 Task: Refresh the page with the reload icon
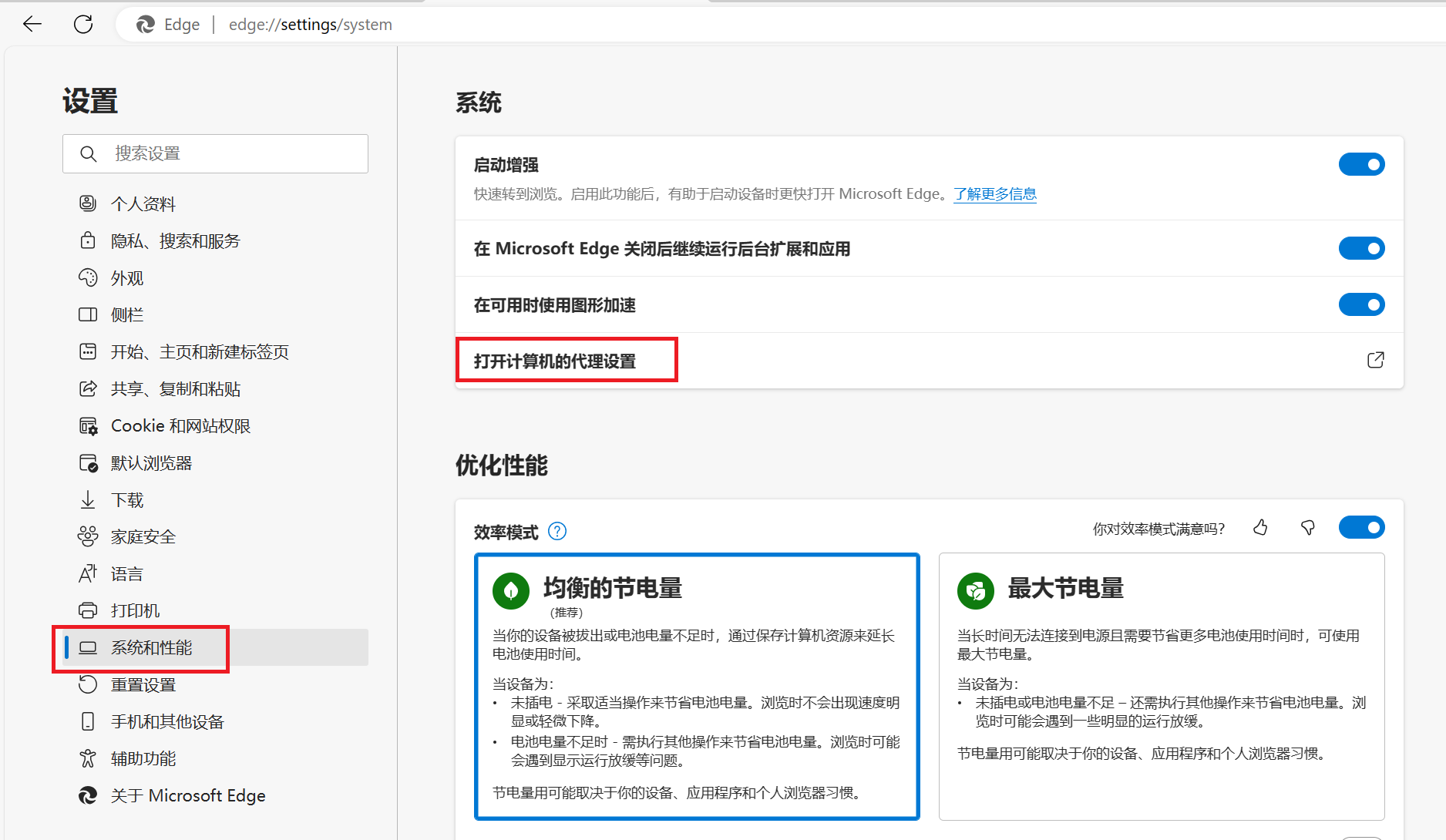coord(83,24)
